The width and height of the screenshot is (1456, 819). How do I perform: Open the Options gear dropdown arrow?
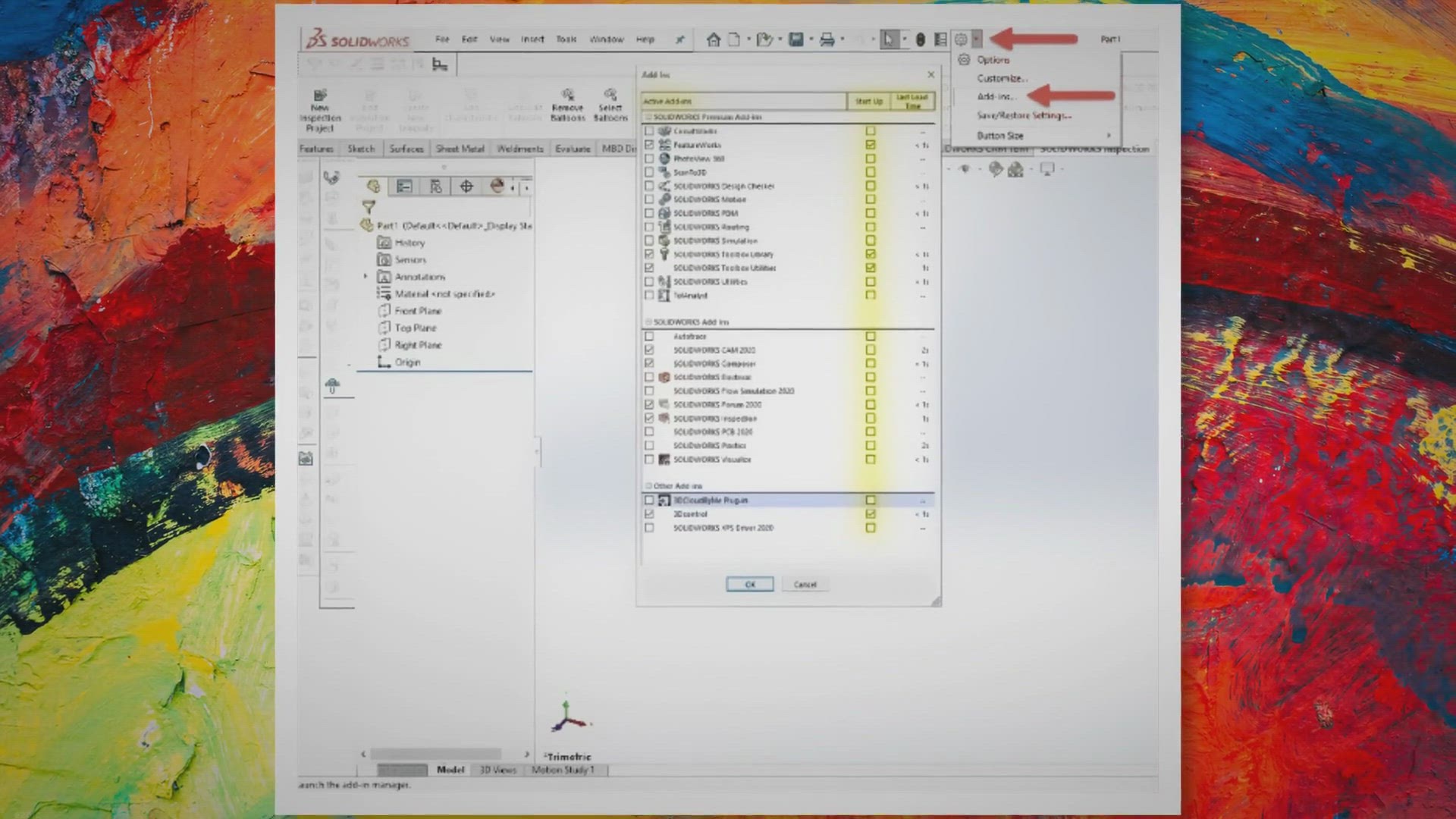[x=977, y=39]
